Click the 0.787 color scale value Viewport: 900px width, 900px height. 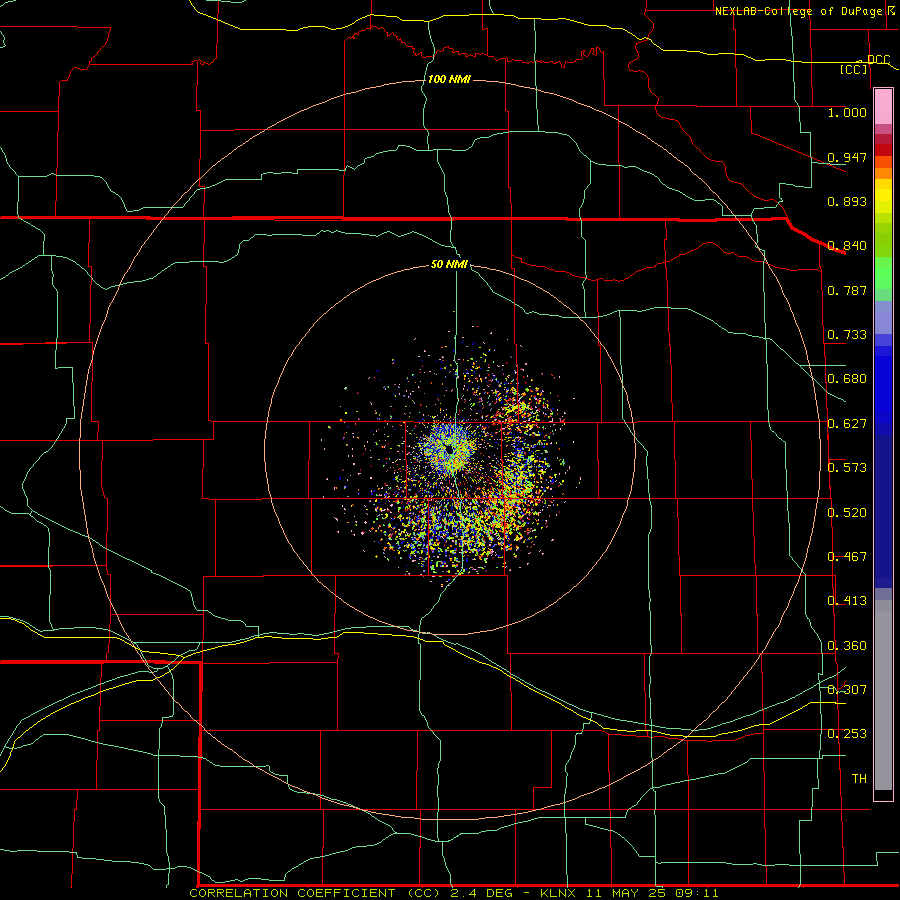[x=847, y=290]
